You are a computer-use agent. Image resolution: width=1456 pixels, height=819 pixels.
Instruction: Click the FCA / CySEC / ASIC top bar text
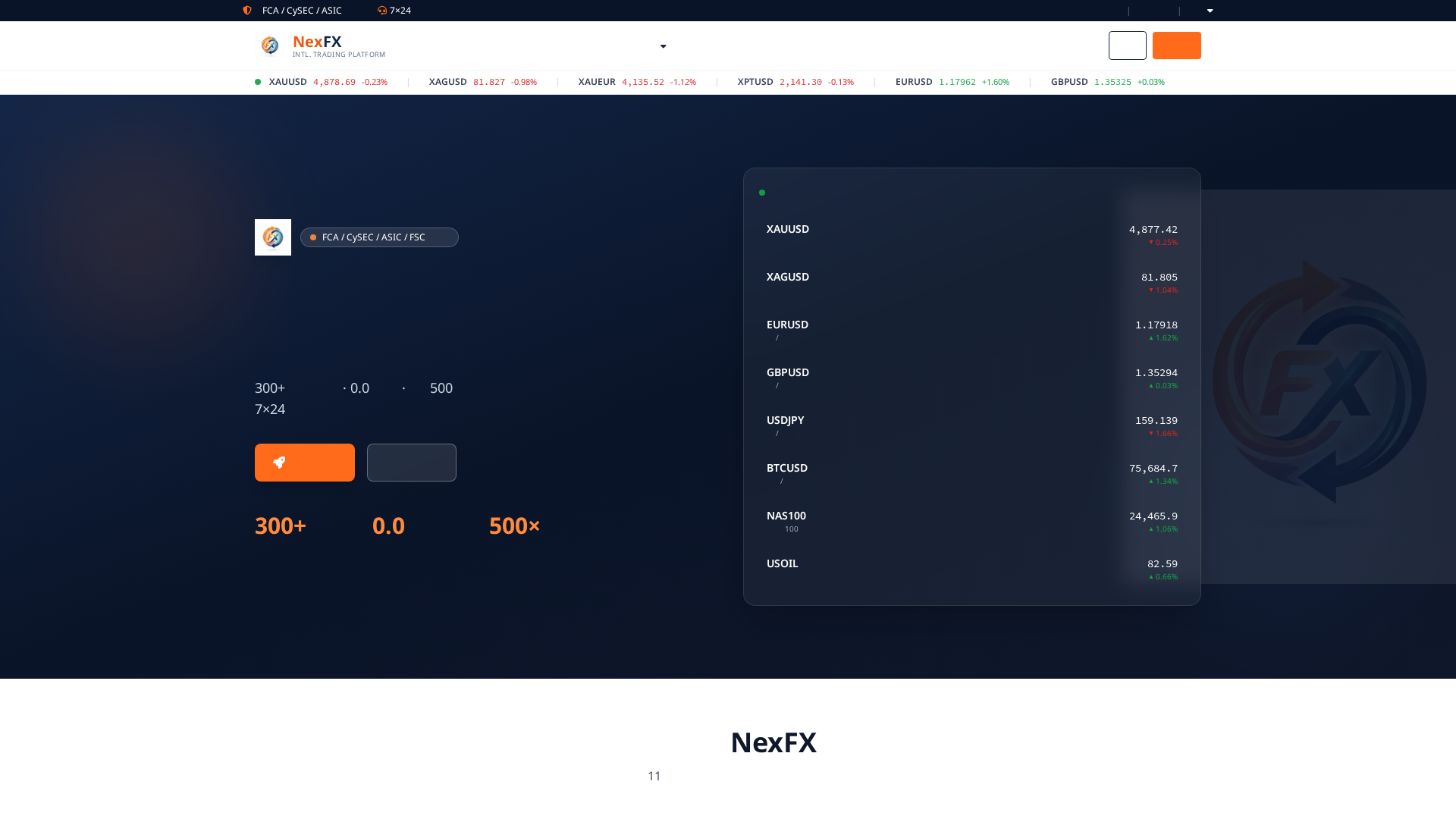pyautogui.click(x=302, y=11)
